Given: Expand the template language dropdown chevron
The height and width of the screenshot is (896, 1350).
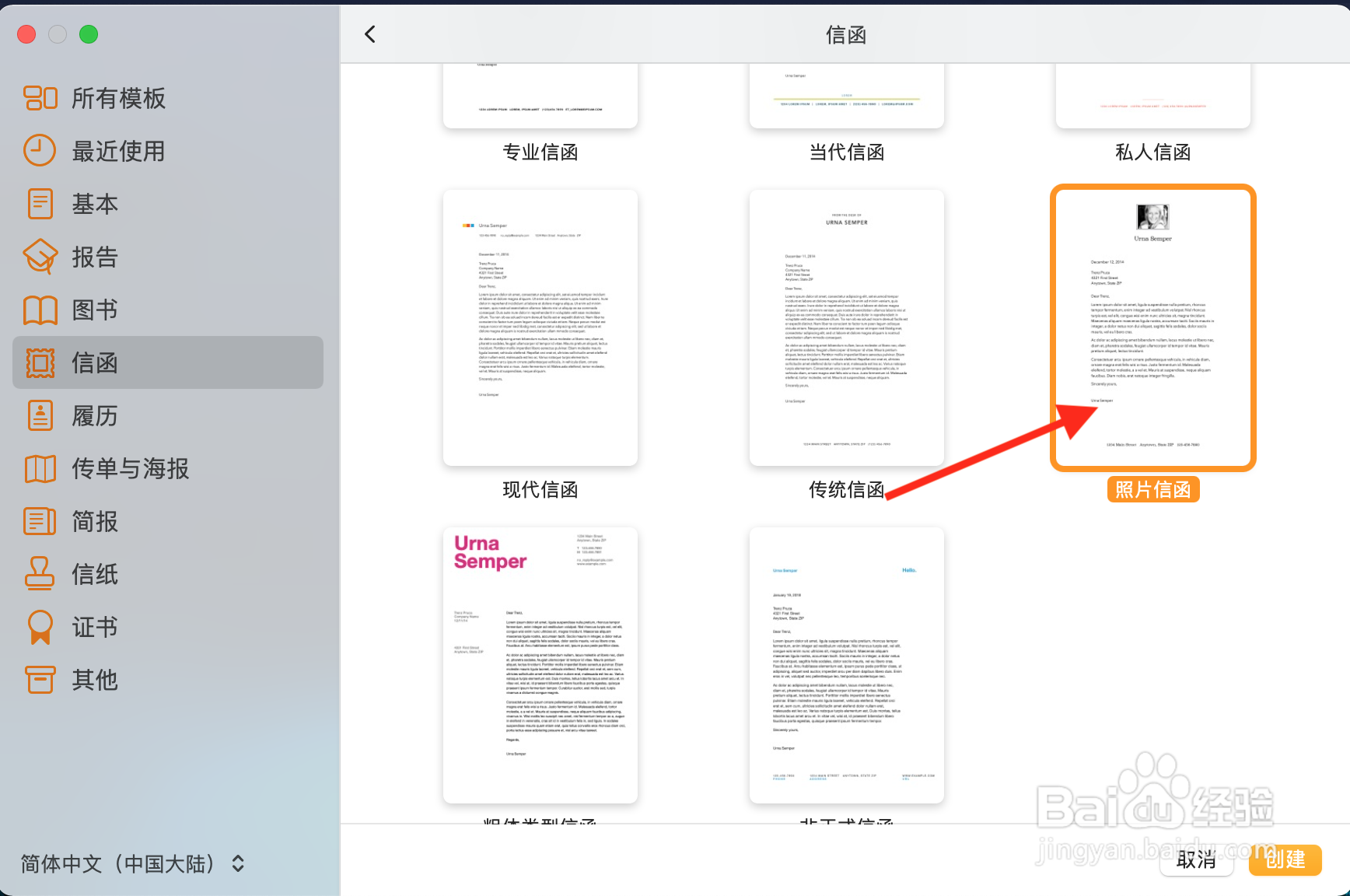Looking at the screenshot, I should click(x=236, y=863).
